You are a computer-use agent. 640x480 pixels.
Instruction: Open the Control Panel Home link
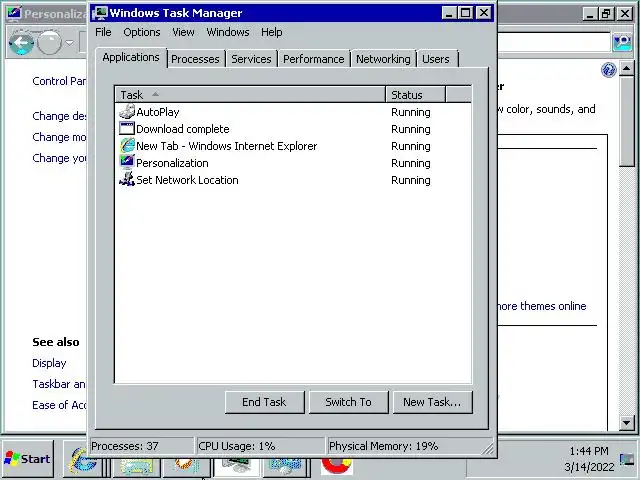point(59,81)
